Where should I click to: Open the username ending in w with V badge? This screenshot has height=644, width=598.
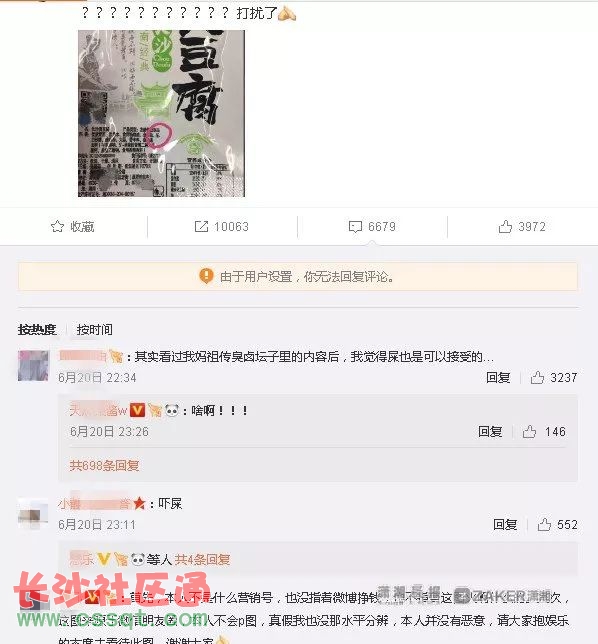98,410
